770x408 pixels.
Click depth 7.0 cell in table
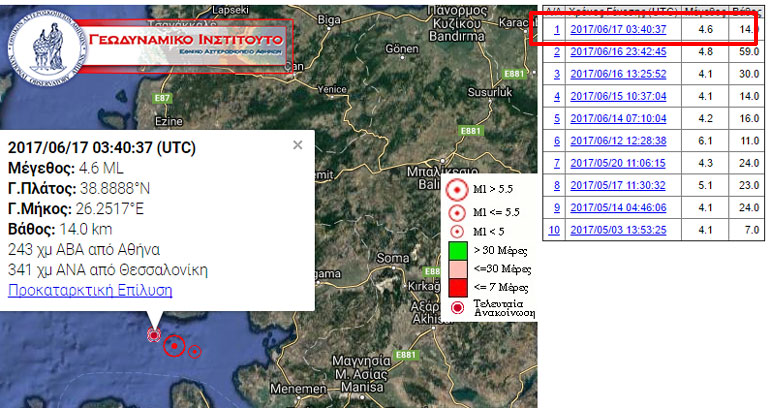tap(746, 230)
